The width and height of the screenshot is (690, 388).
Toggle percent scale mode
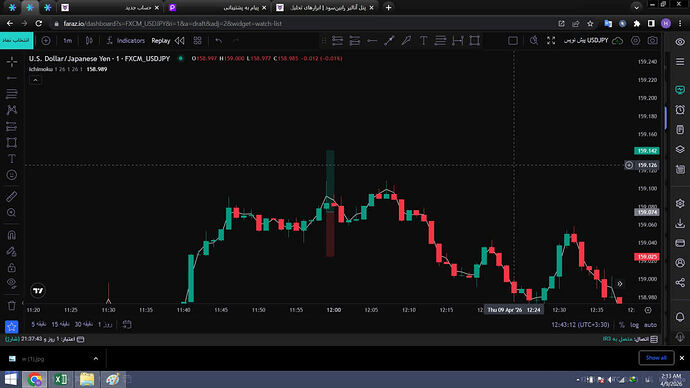tap(622, 325)
